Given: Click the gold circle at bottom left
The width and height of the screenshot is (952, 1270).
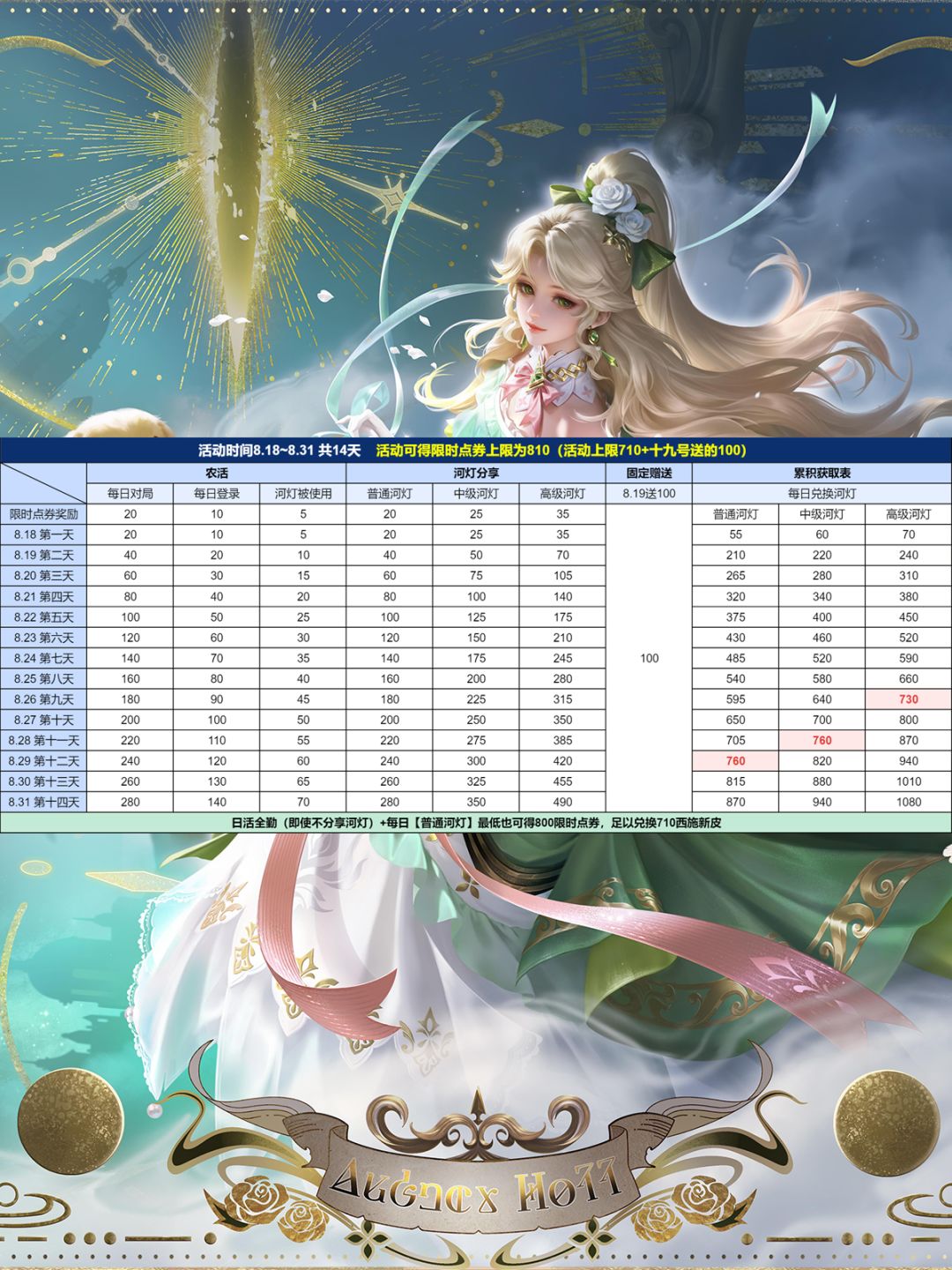Looking at the screenshot, I should [71, 1122].
